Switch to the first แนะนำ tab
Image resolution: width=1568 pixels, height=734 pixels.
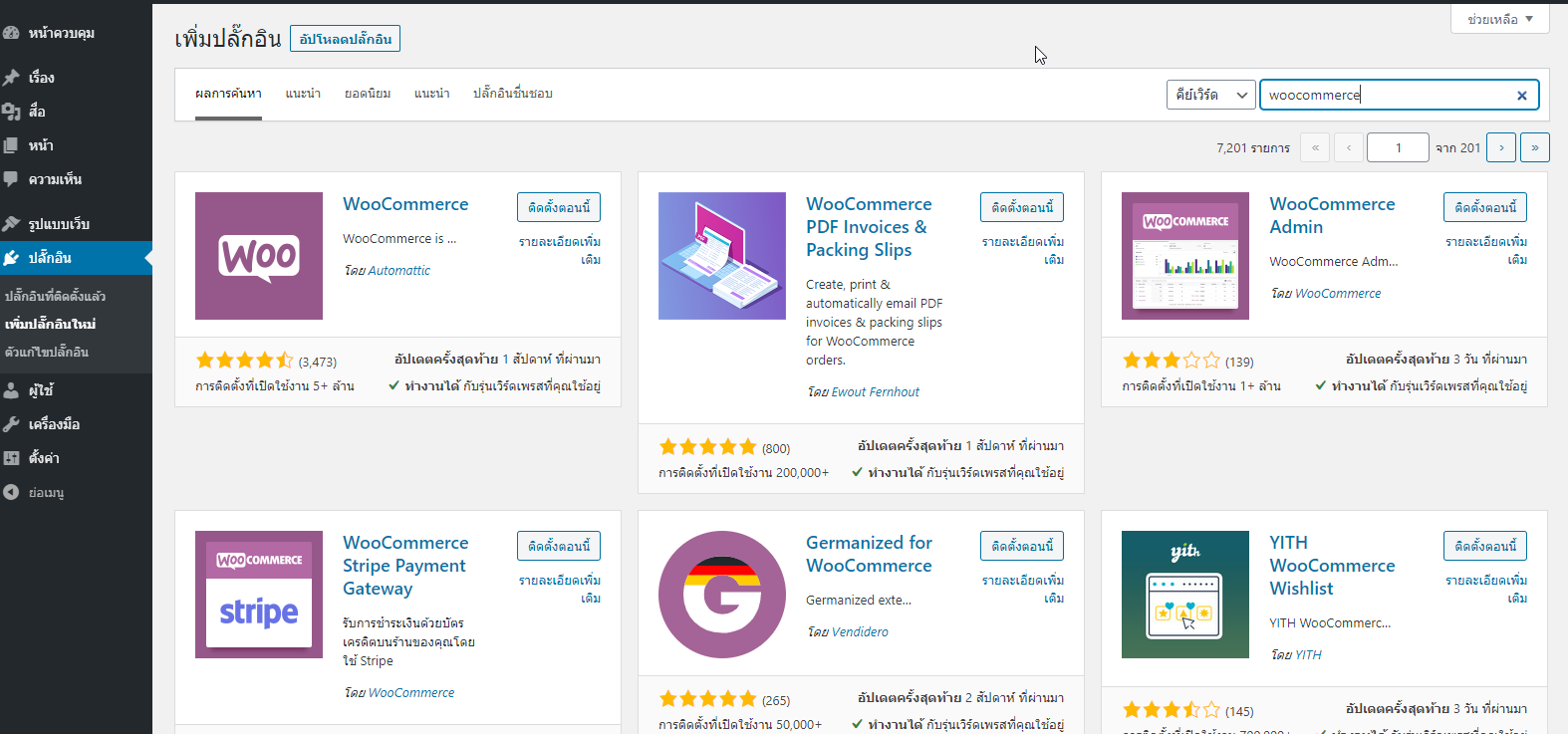pyautogui.click(x=303, y=94)
